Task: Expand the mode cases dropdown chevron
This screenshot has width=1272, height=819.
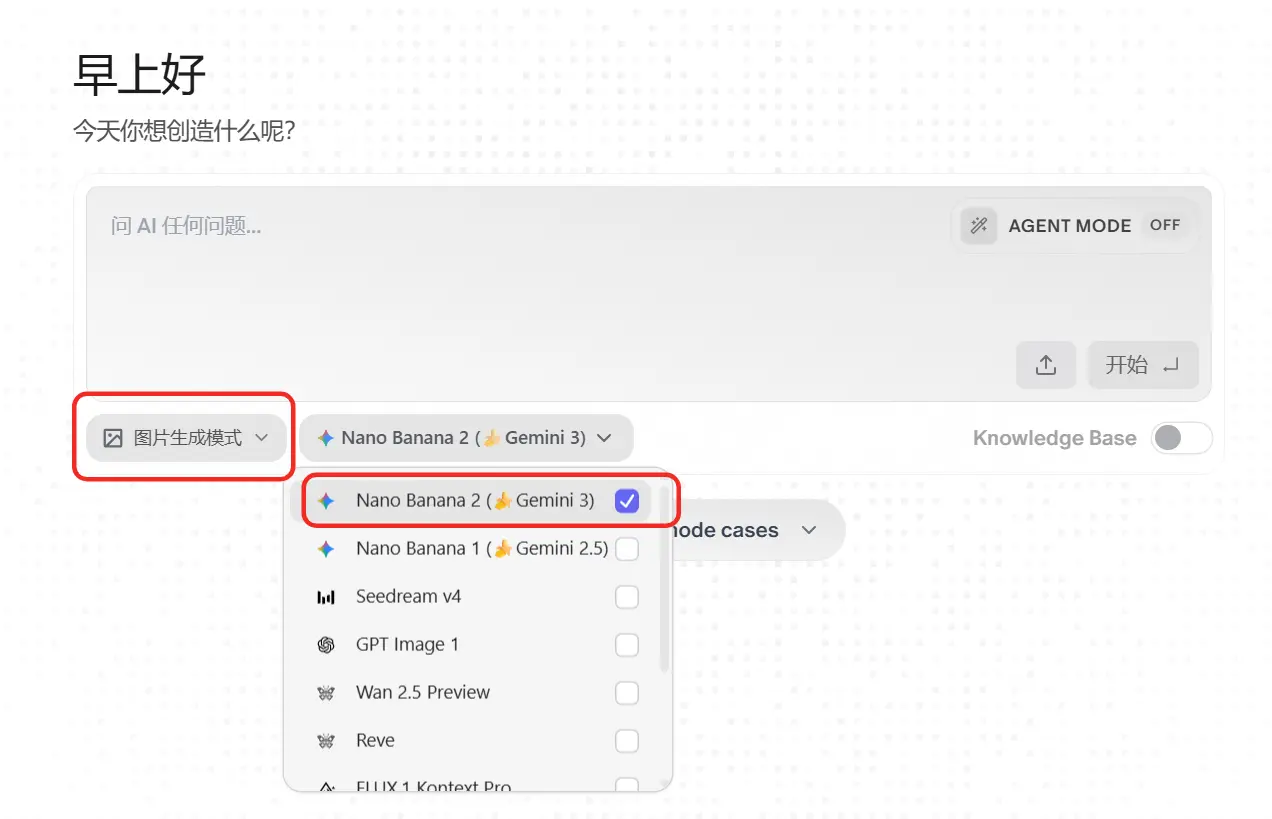Action: point(809,530)
